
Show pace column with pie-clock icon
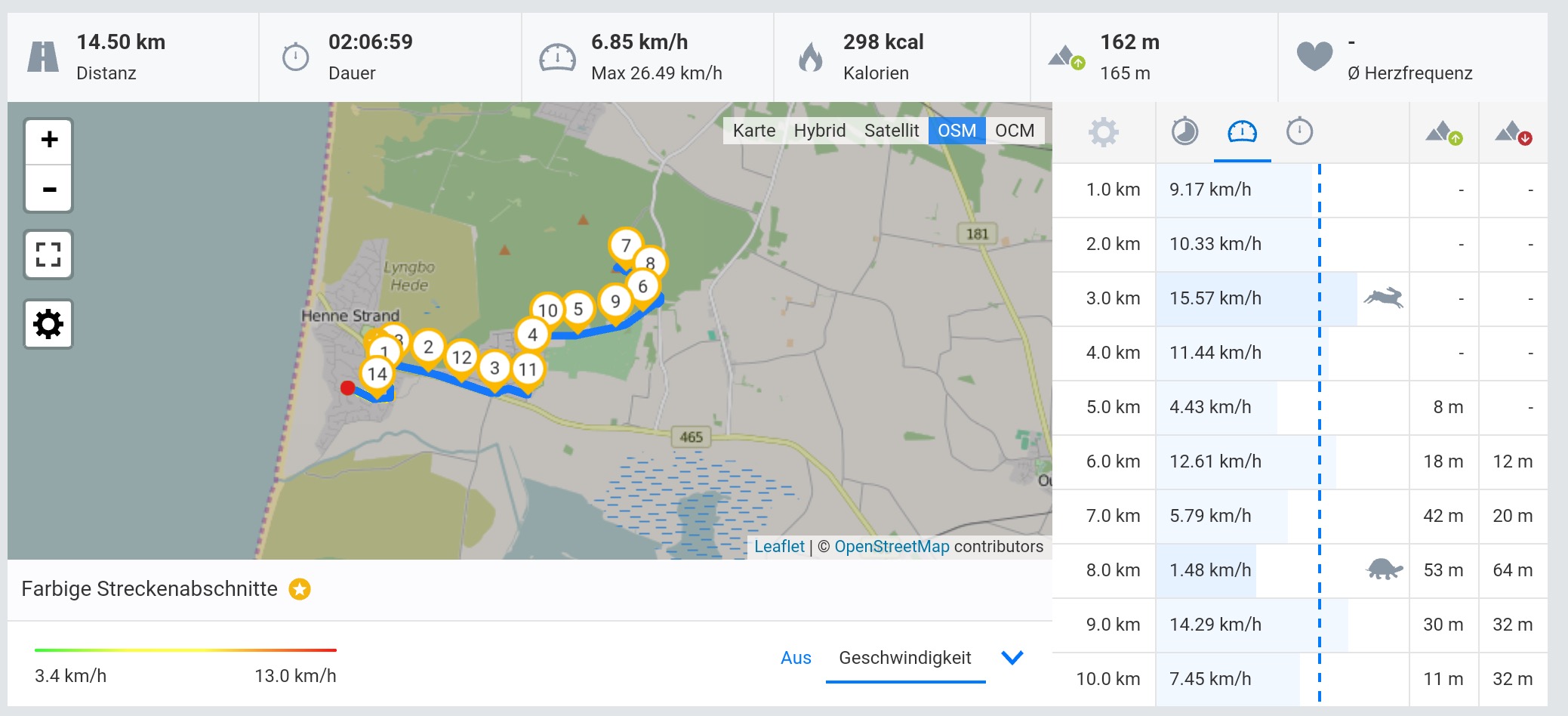click(1184, 132)
